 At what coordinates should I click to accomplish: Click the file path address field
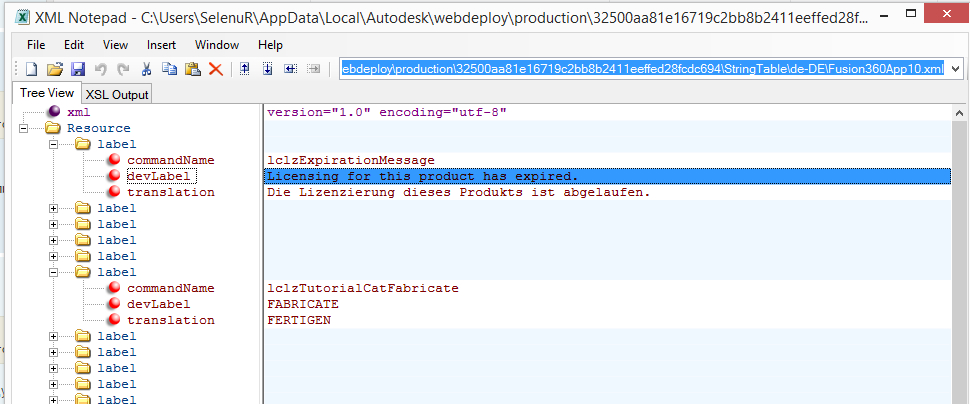tap(642, 68)
